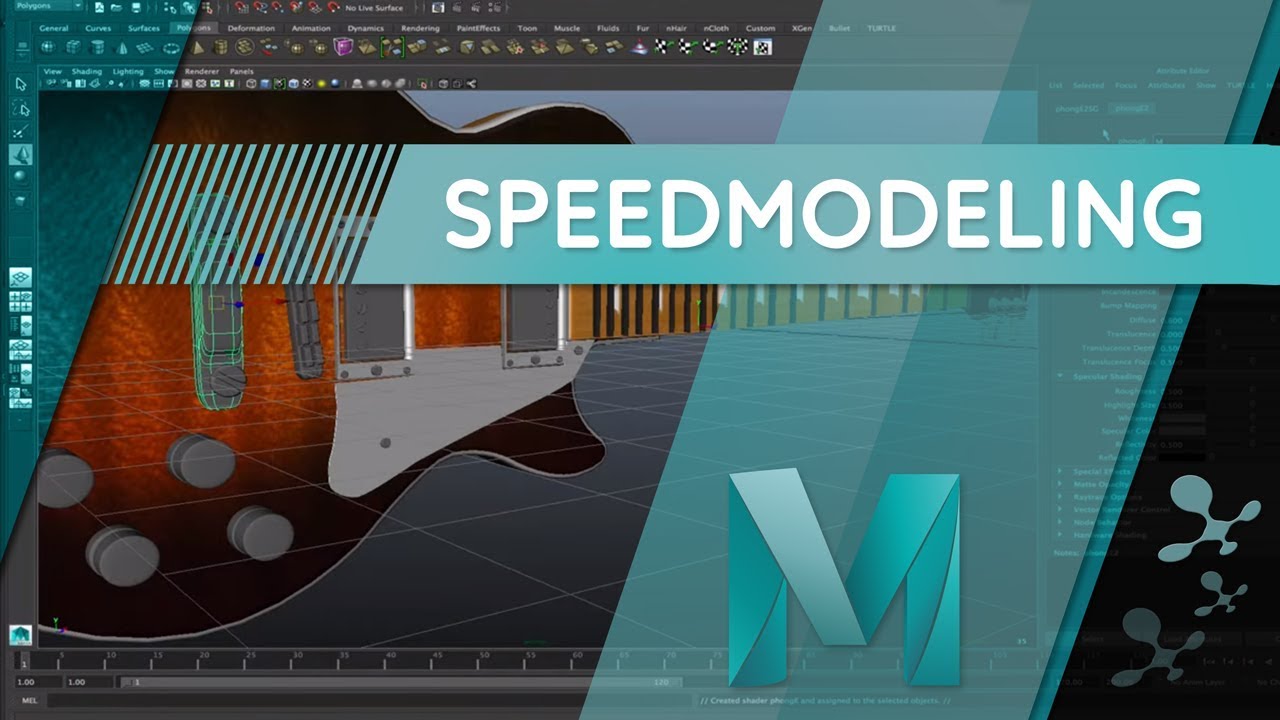Open the Shading panel menu
The width and height of the screenshot is (1280, 720).
point(87,72)
